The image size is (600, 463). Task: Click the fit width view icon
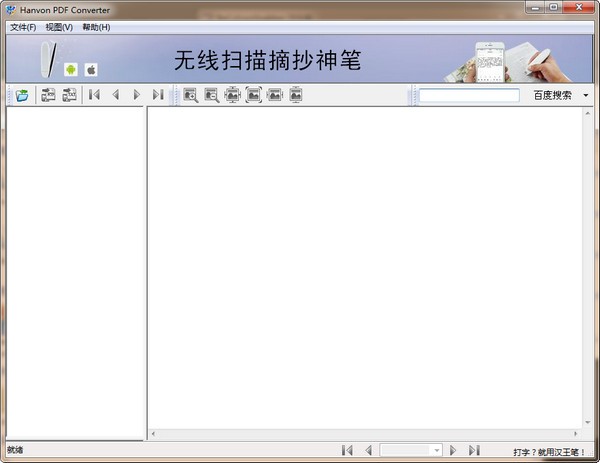(x=275, y=95)
